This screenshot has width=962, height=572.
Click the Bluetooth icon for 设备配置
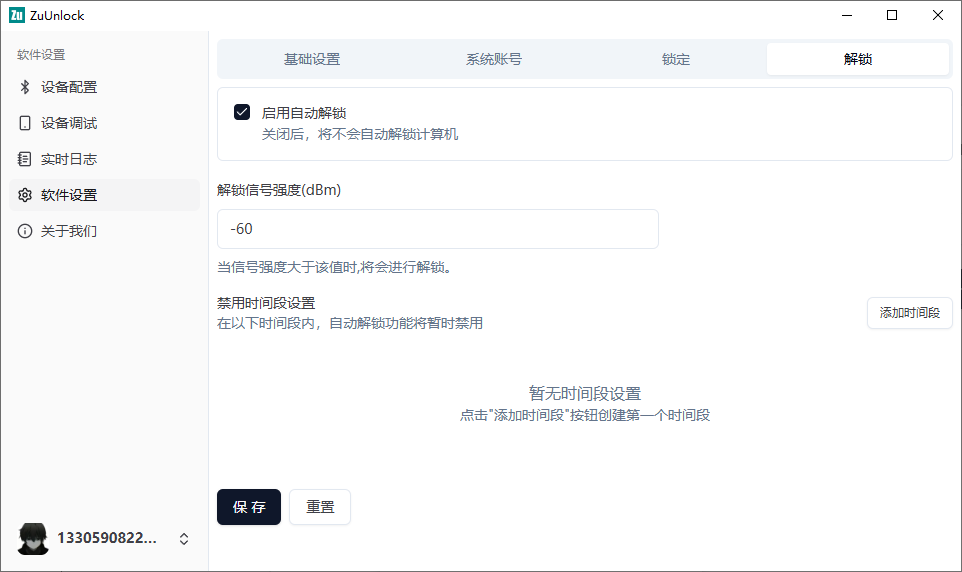[x=25, y=87]
